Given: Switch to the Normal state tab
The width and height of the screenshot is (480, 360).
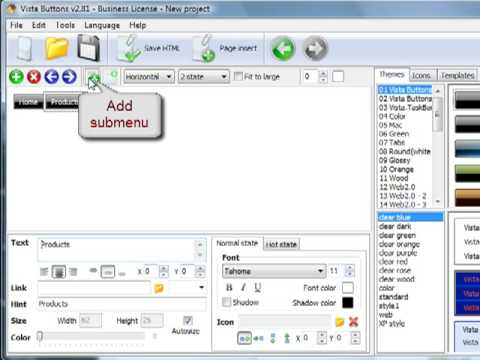Looking at the screenshot, I should (237, 243).
